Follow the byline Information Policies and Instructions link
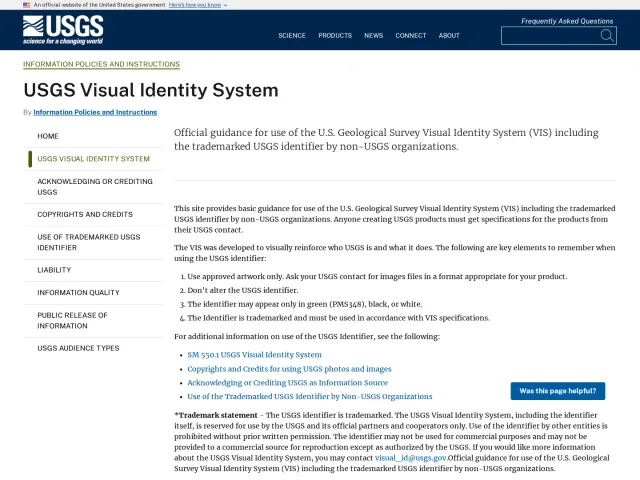The width and height of the screenshot is (640, 480). [95, 112]
